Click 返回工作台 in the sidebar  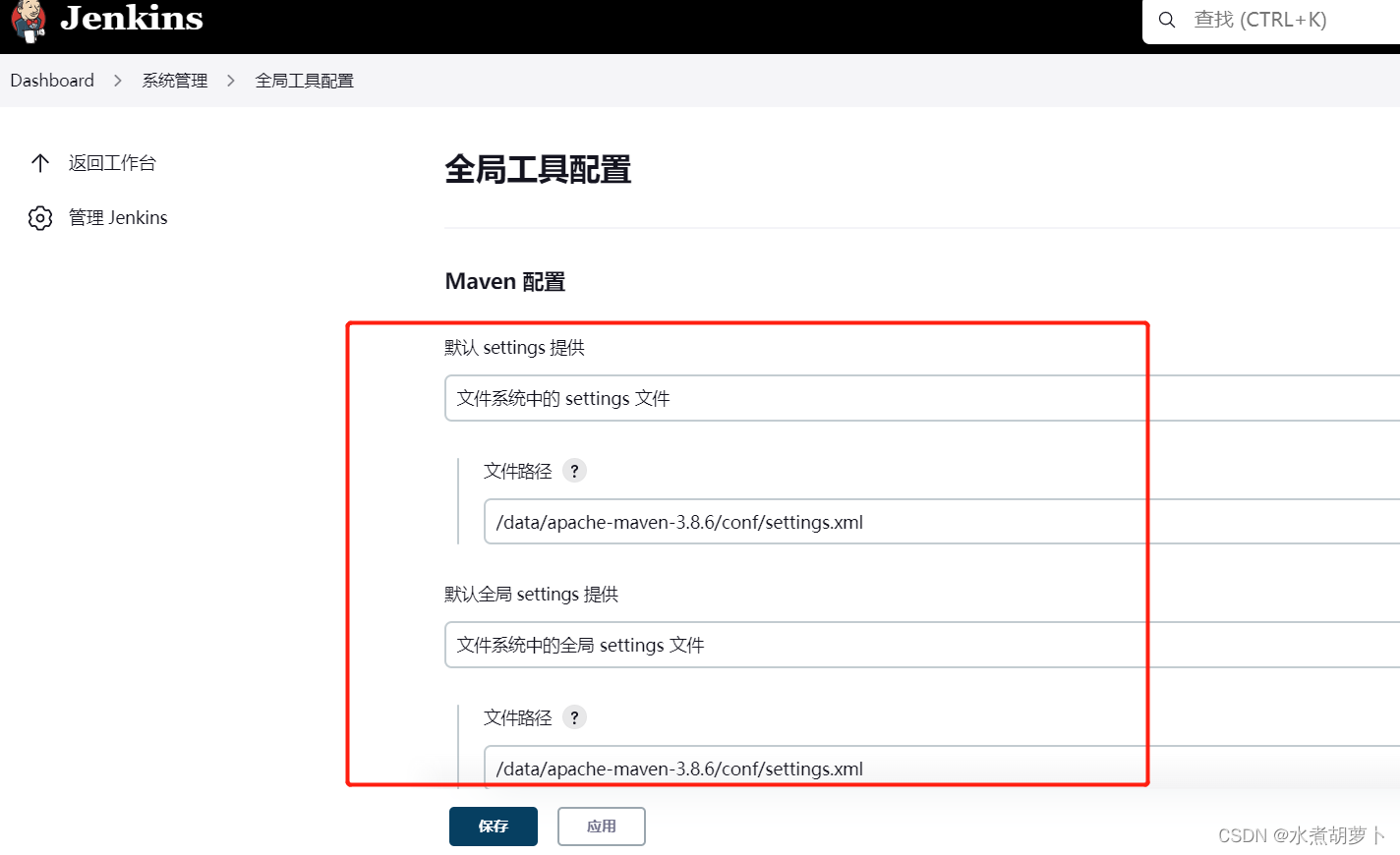pyautogui.click(x=113, y=162)
